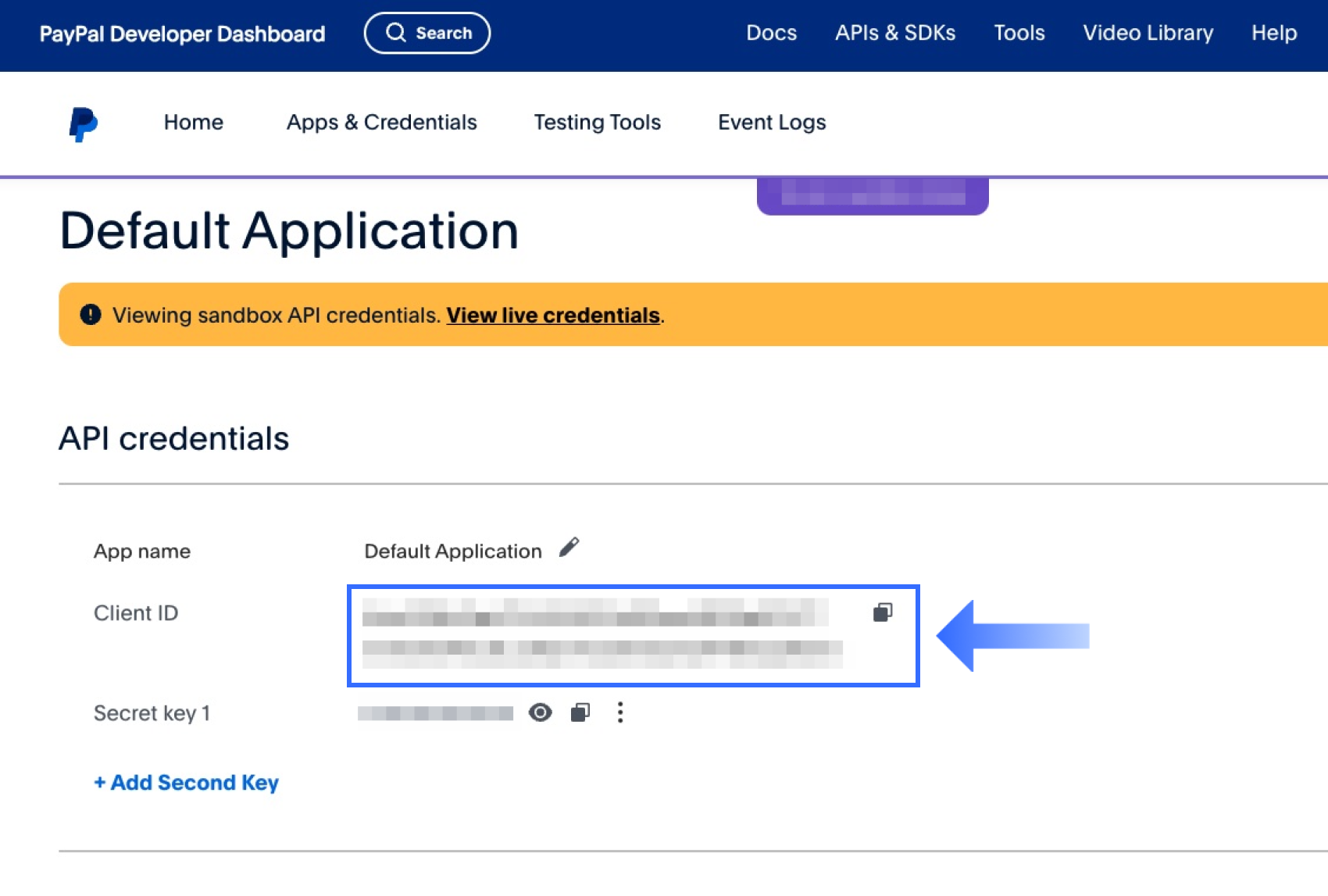Open the Help menu
This screenshot has width=1328, height=896.
click(x=1273, y=33)
